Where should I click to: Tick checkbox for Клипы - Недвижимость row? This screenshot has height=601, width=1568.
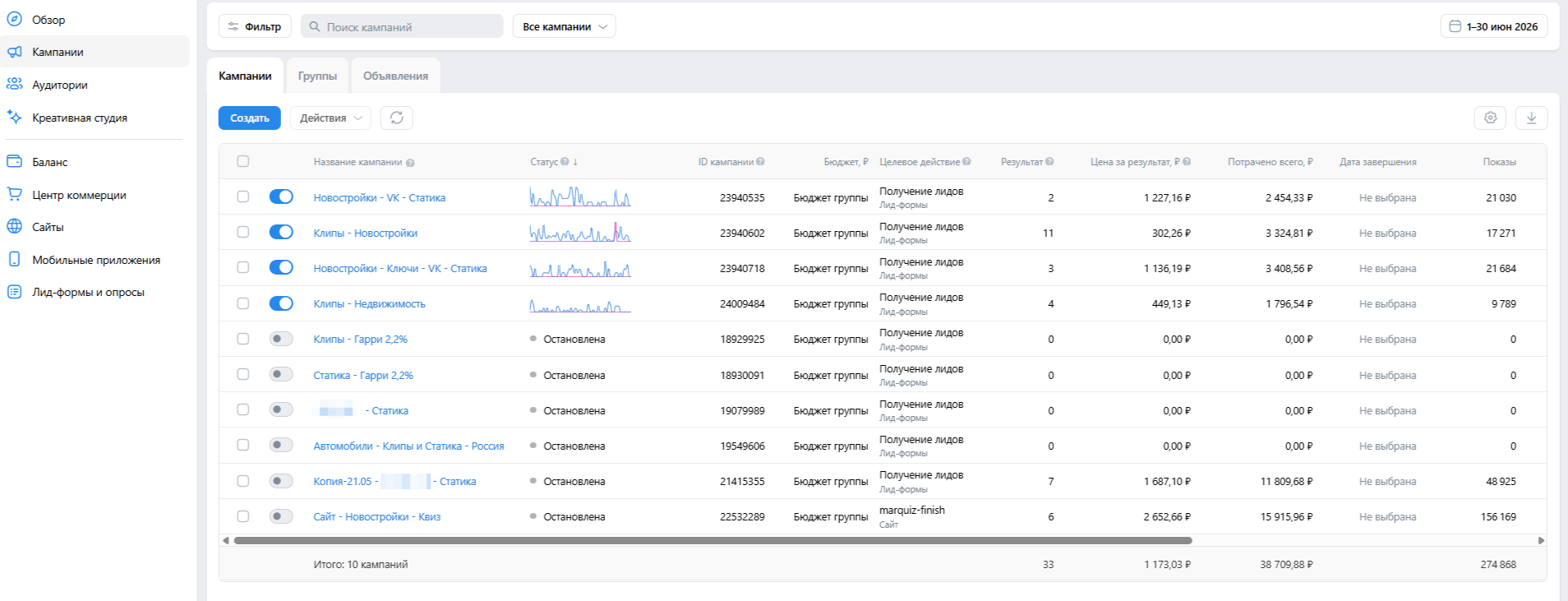242,303
